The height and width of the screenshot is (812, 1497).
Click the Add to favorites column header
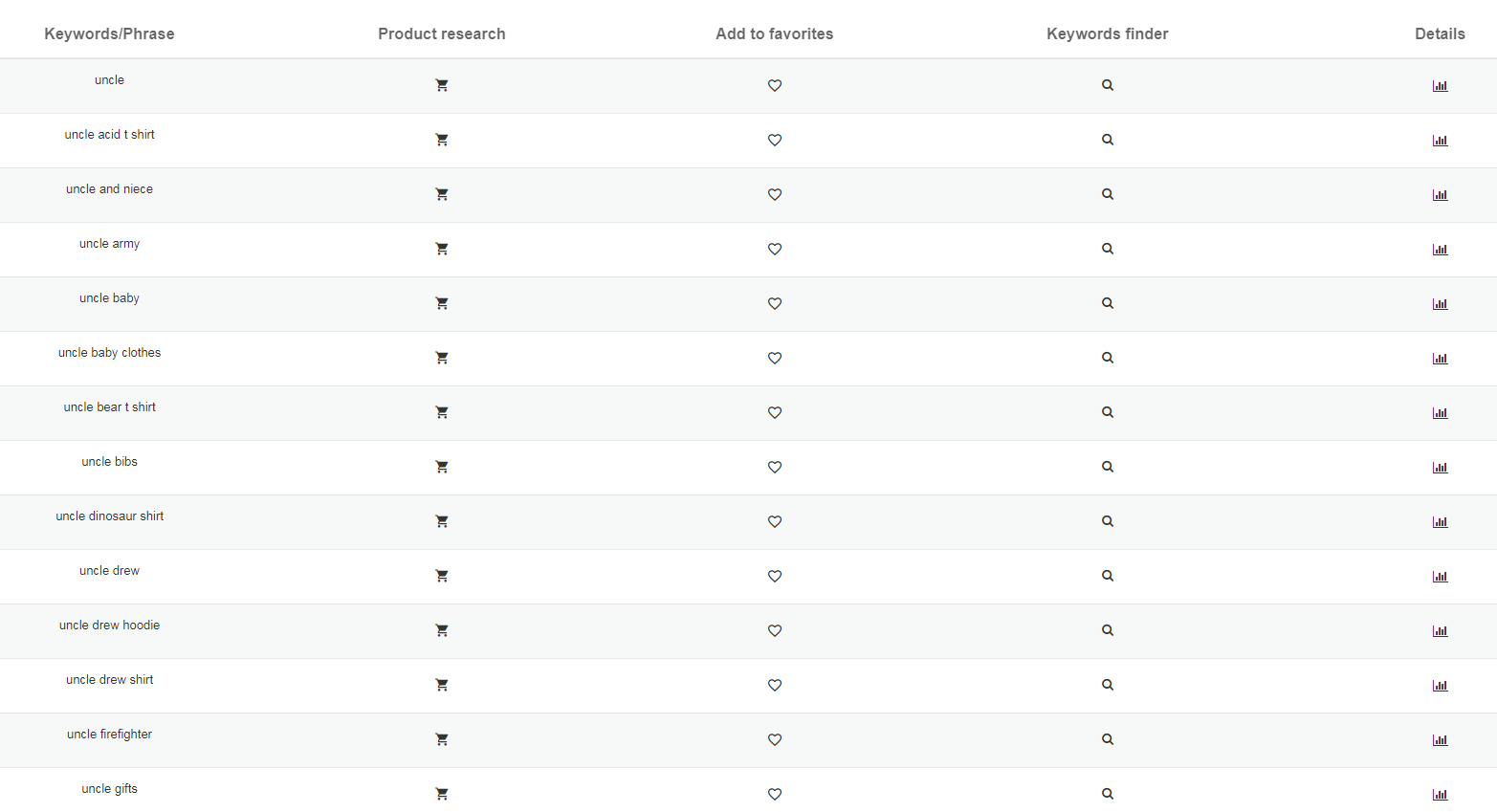[x=775, y=33]
